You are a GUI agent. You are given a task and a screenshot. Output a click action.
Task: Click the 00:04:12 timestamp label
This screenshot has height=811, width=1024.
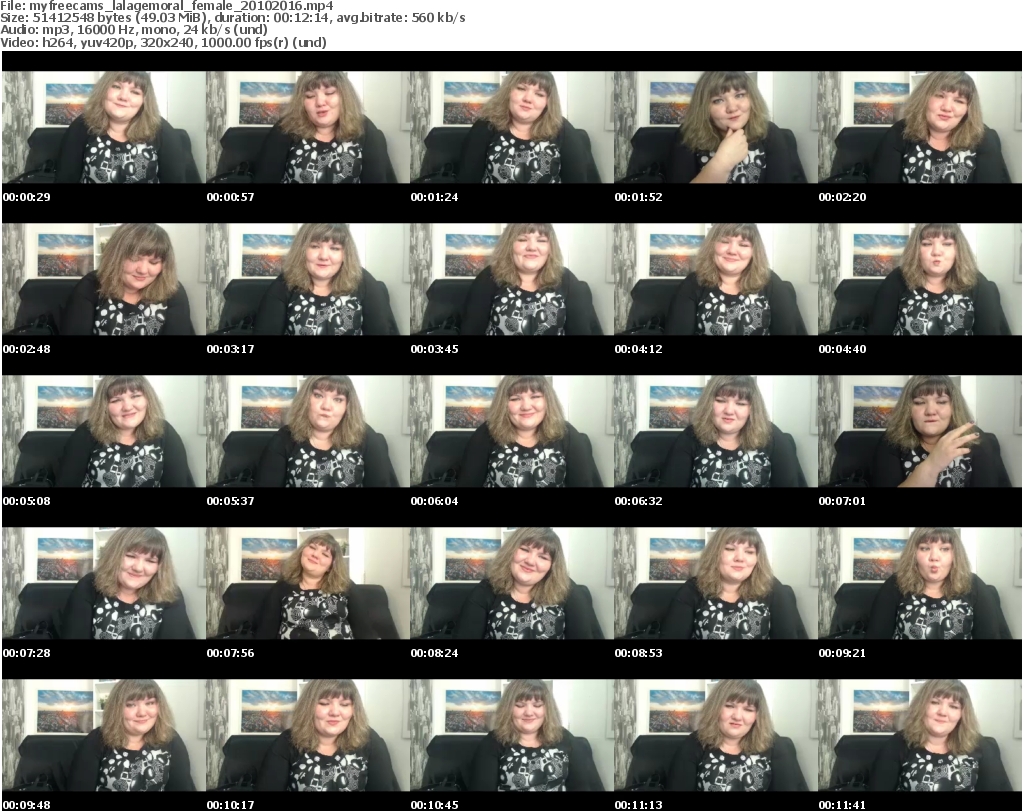[x=638, y=349]
